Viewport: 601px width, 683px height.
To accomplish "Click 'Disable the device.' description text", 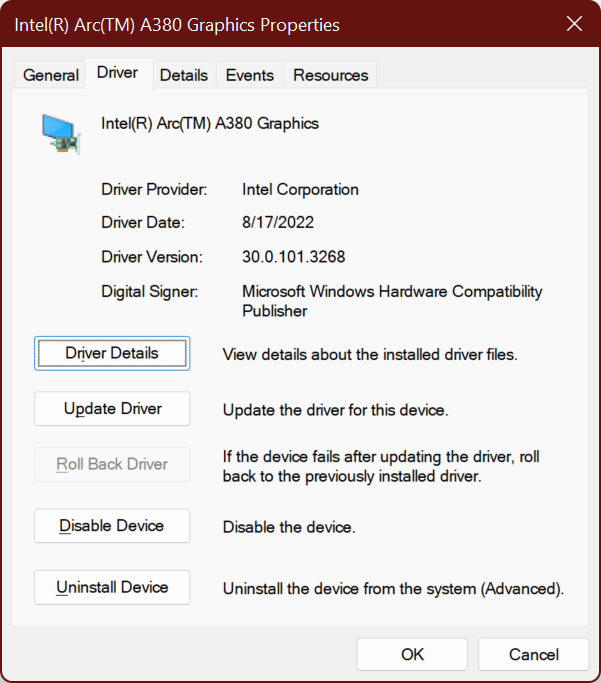I will [289, 527].
